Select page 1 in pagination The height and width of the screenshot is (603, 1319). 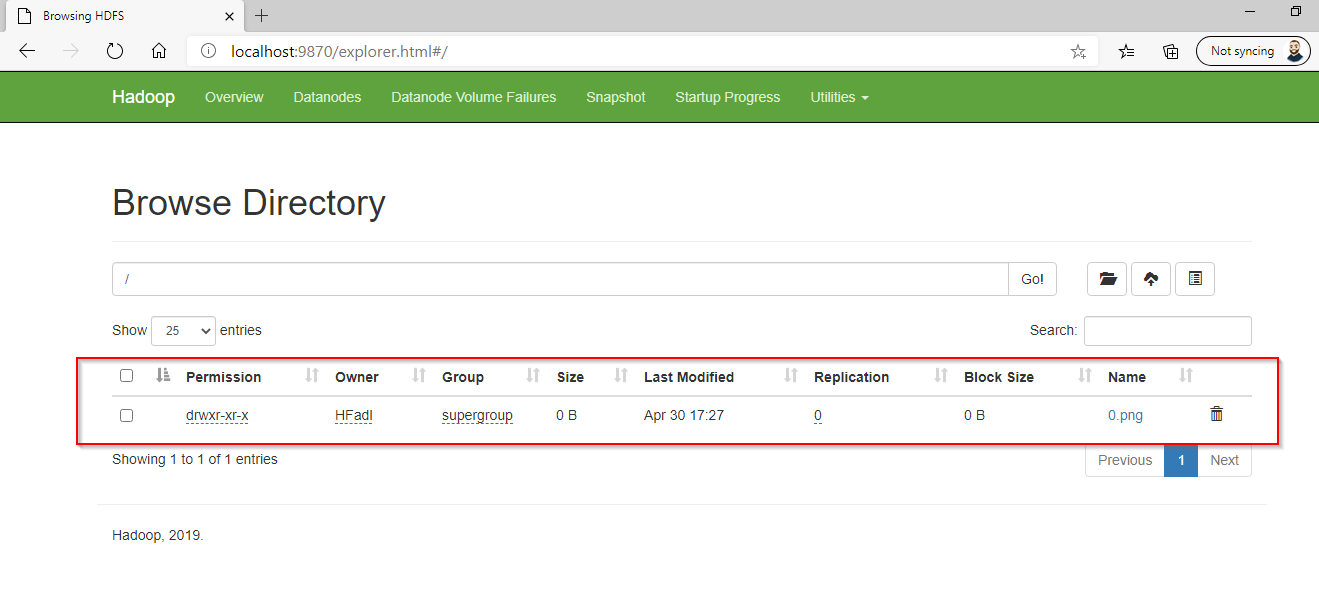(x=1181, y=460)
